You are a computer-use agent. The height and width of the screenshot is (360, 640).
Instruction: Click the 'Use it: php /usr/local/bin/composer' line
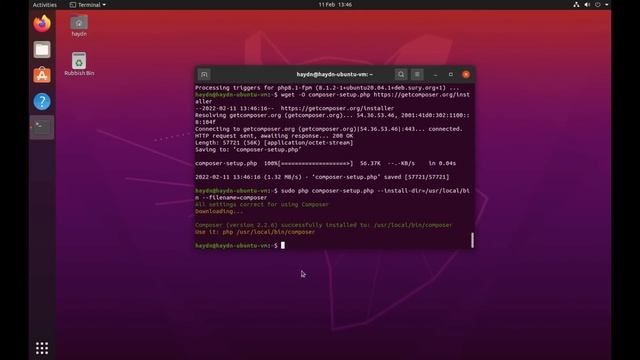pos(255,232)
